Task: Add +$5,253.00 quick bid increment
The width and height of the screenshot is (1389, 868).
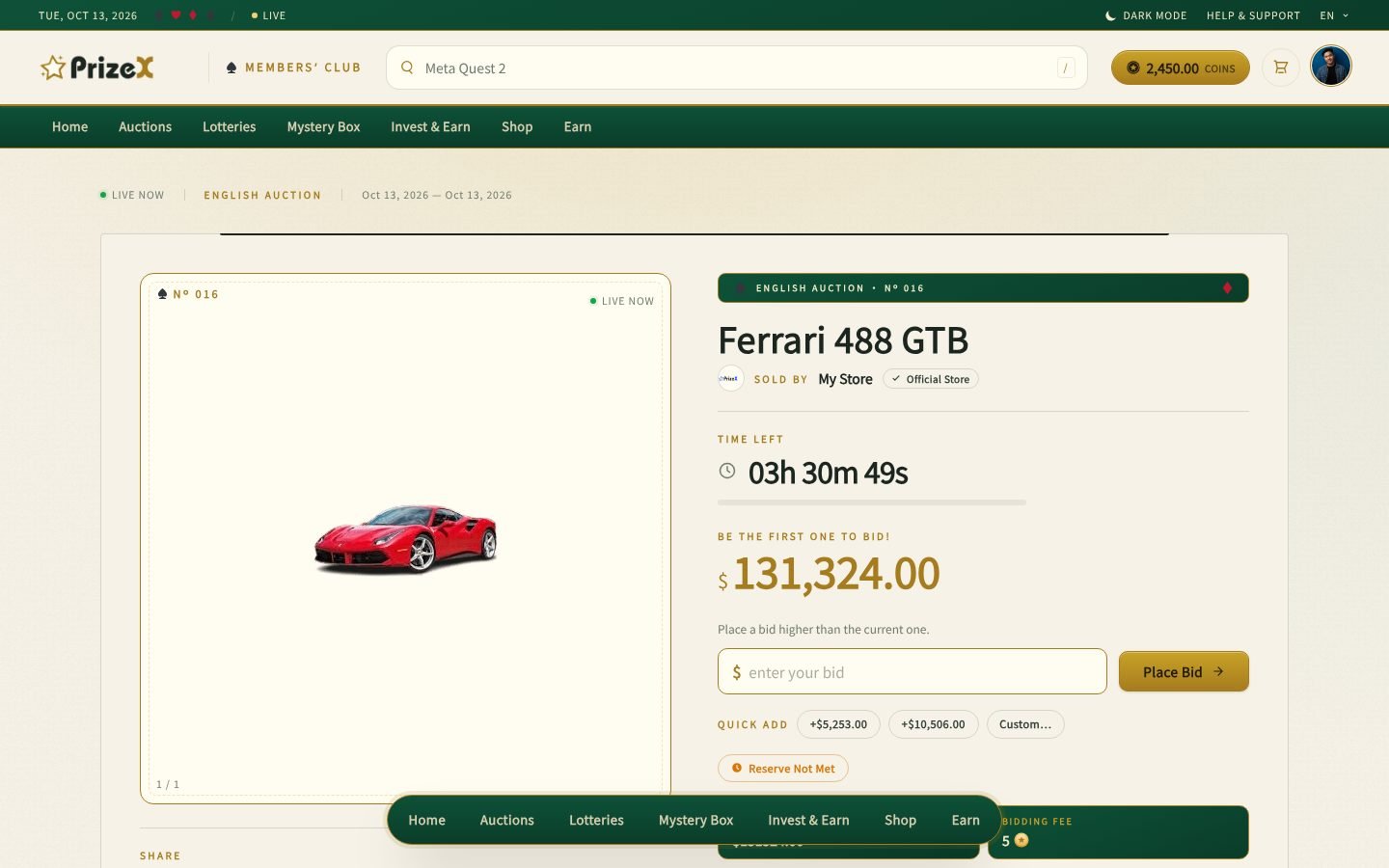Action: (x=838, y=724)
